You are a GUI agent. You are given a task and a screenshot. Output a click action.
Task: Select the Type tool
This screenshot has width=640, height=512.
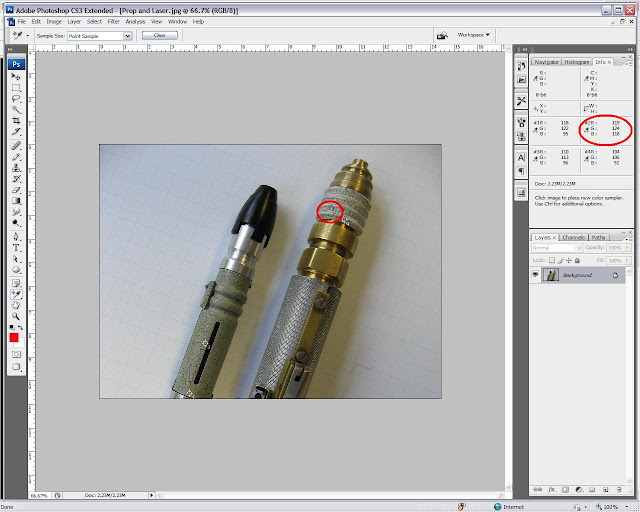(x=16, y=248)
